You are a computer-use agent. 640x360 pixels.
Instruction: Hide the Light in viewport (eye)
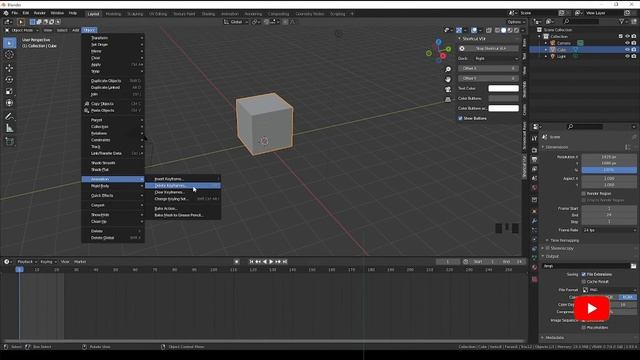[627, 56]
